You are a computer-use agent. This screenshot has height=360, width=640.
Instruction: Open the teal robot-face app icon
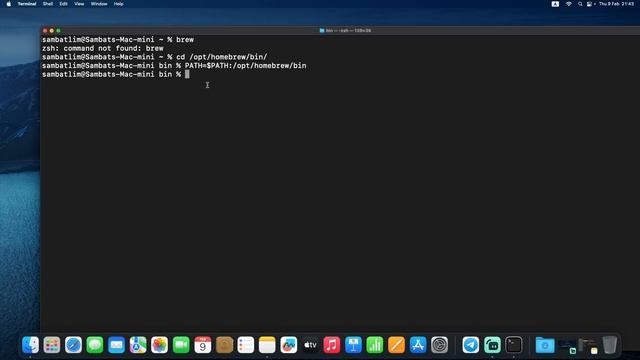point(492,345)
